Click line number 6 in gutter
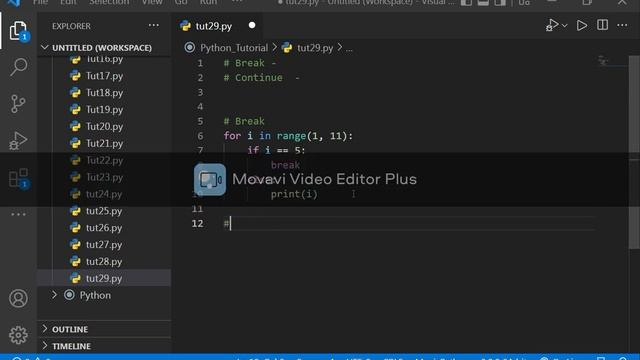Viewport: 640px width, 360px height. pyautogui.click(x=200, y=136)
